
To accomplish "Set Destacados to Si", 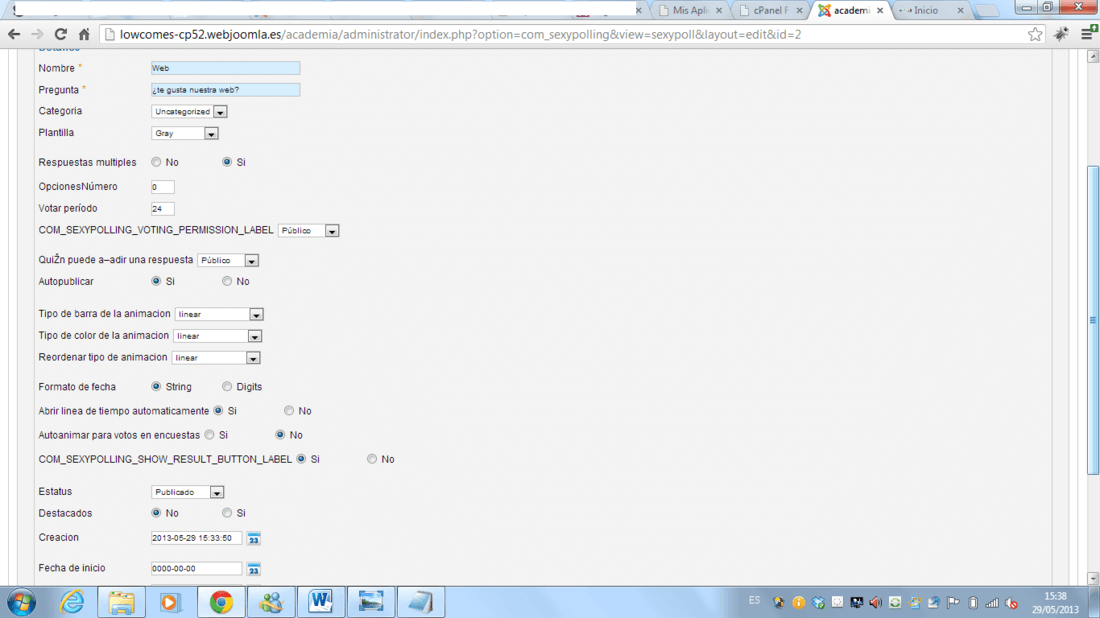I will (227, 513).
